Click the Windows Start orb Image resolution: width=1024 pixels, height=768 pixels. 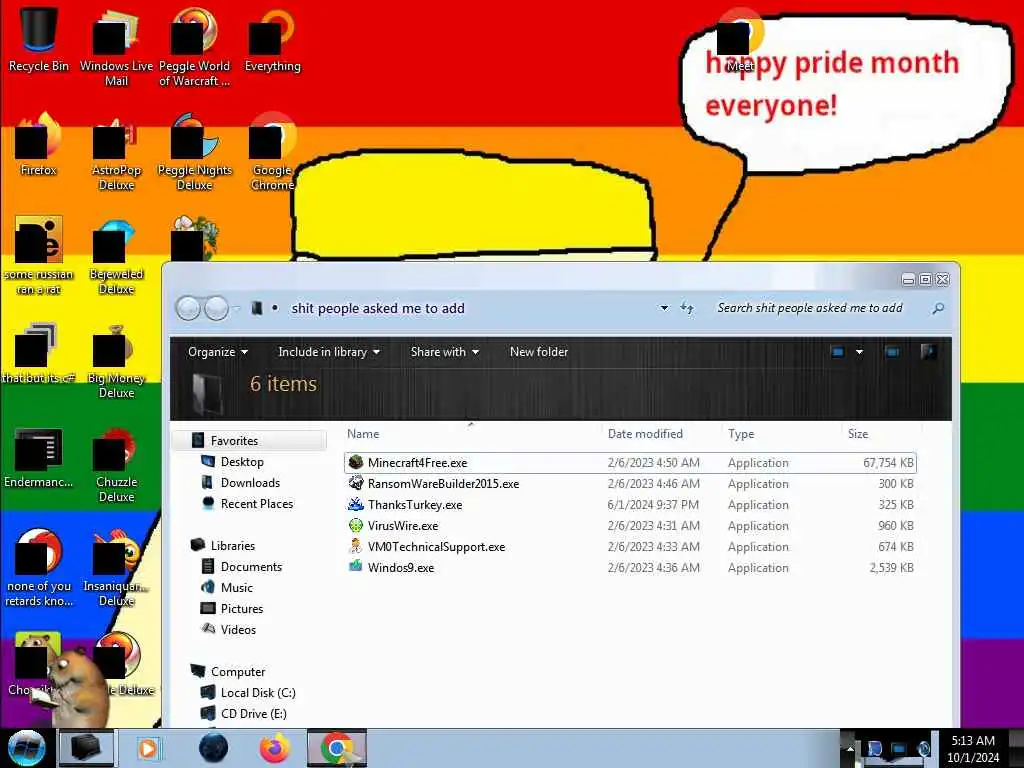pyautogui.click(x=26, y=748)
